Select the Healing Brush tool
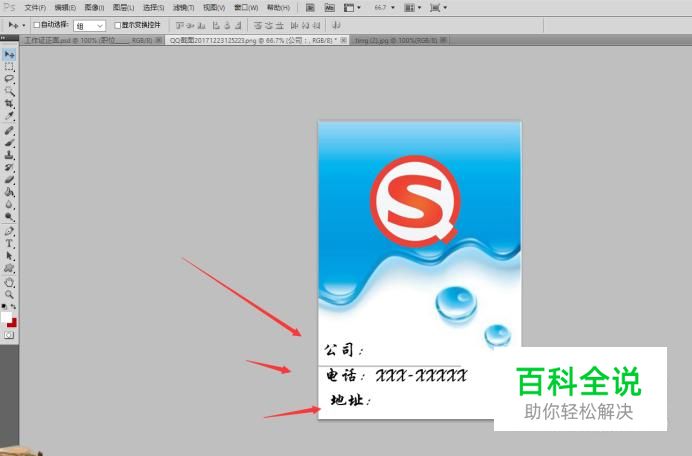 click(9, 131)
